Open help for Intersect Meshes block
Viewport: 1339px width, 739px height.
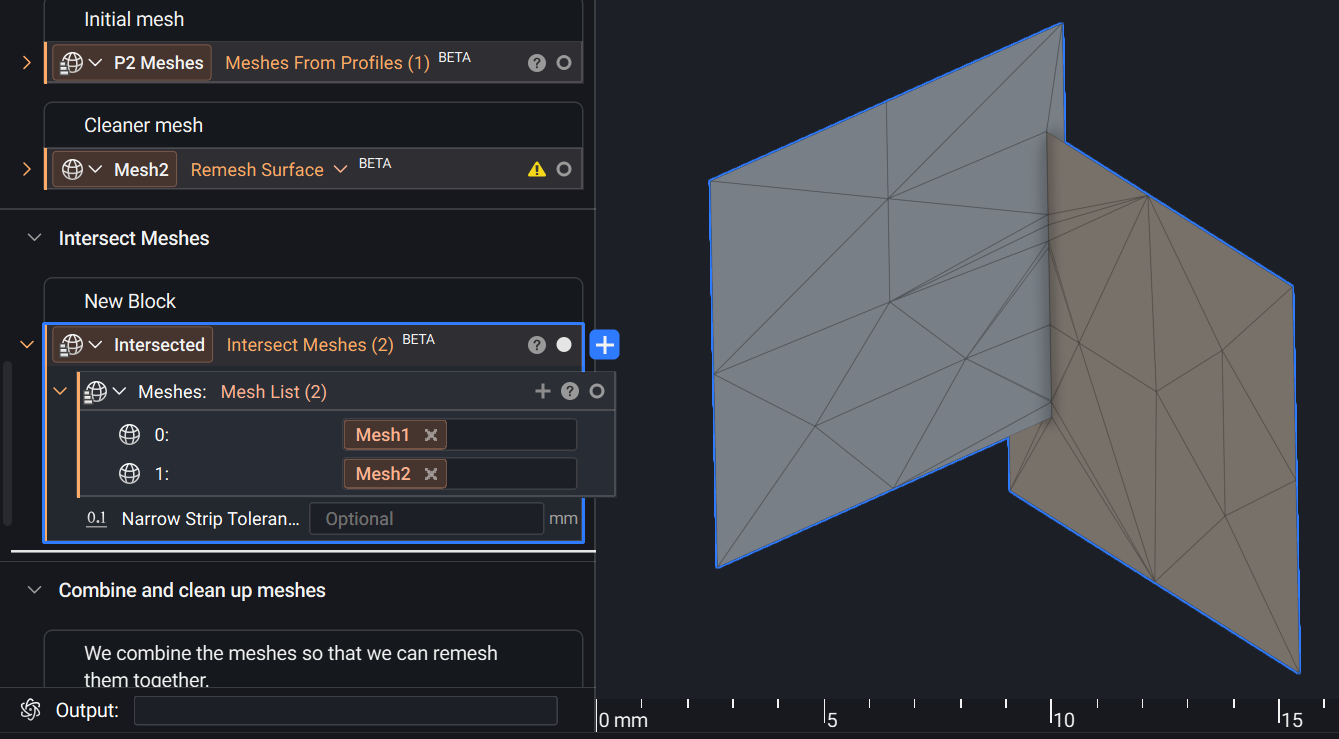click(x=537, y=345)
